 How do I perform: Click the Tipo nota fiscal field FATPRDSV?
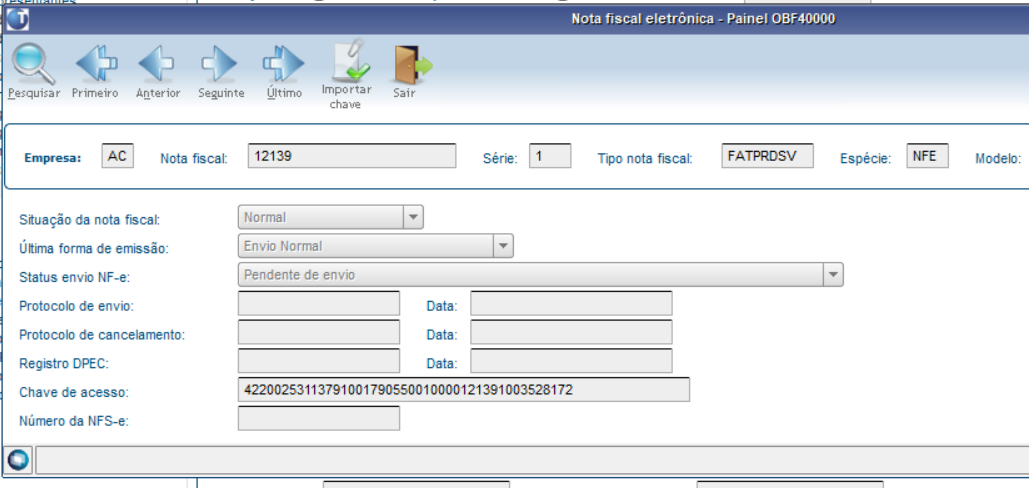tap(767, 157)
